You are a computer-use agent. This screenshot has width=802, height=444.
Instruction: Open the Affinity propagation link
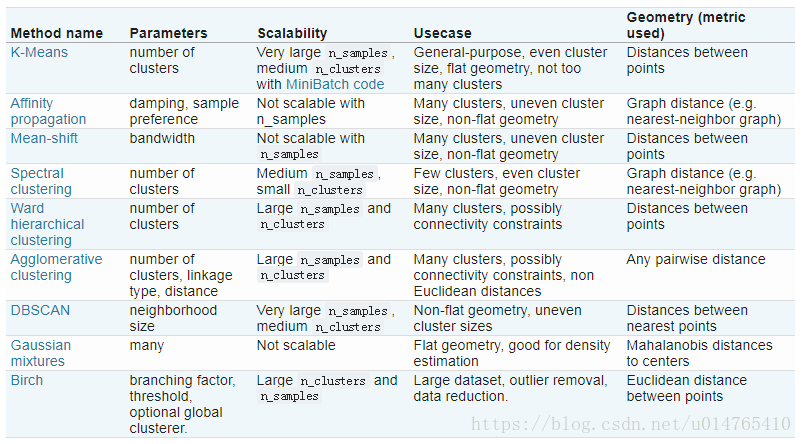click(48, 111)
